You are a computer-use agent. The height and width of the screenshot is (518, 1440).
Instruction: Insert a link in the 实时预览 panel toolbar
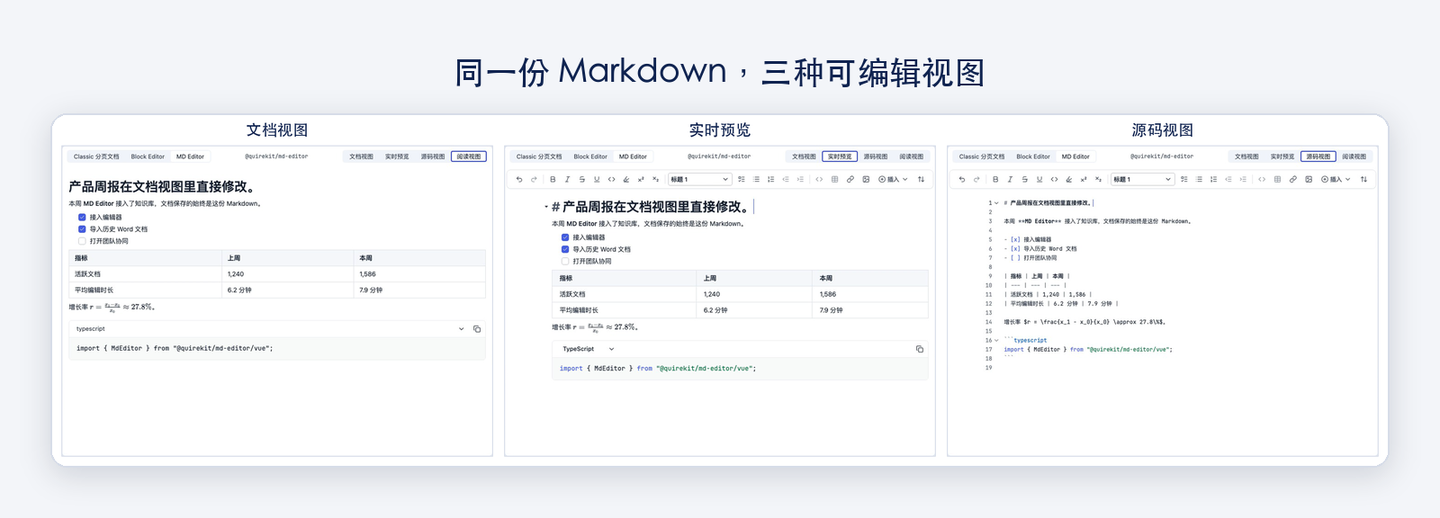coord(850,179)
